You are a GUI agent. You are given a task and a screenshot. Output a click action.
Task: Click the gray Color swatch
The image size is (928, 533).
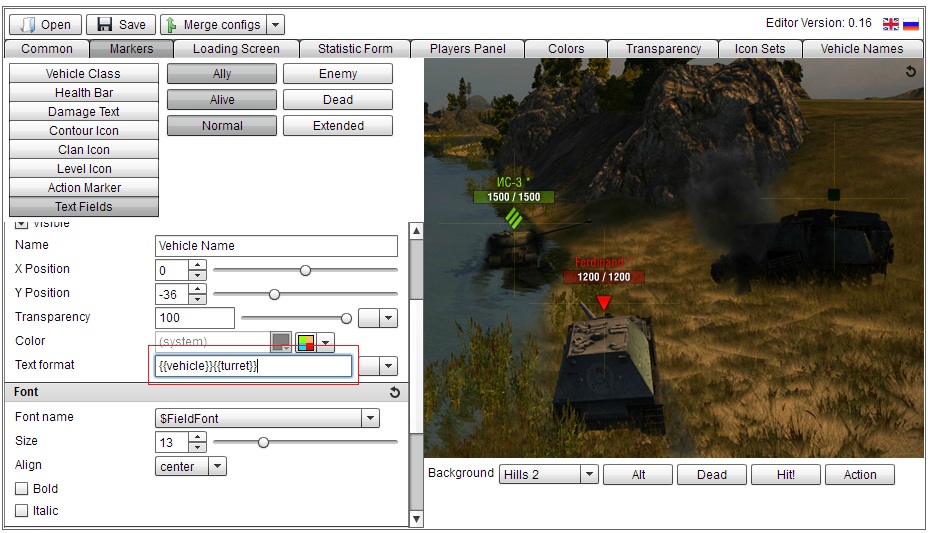pyautogui.click(x=281, y=341)
